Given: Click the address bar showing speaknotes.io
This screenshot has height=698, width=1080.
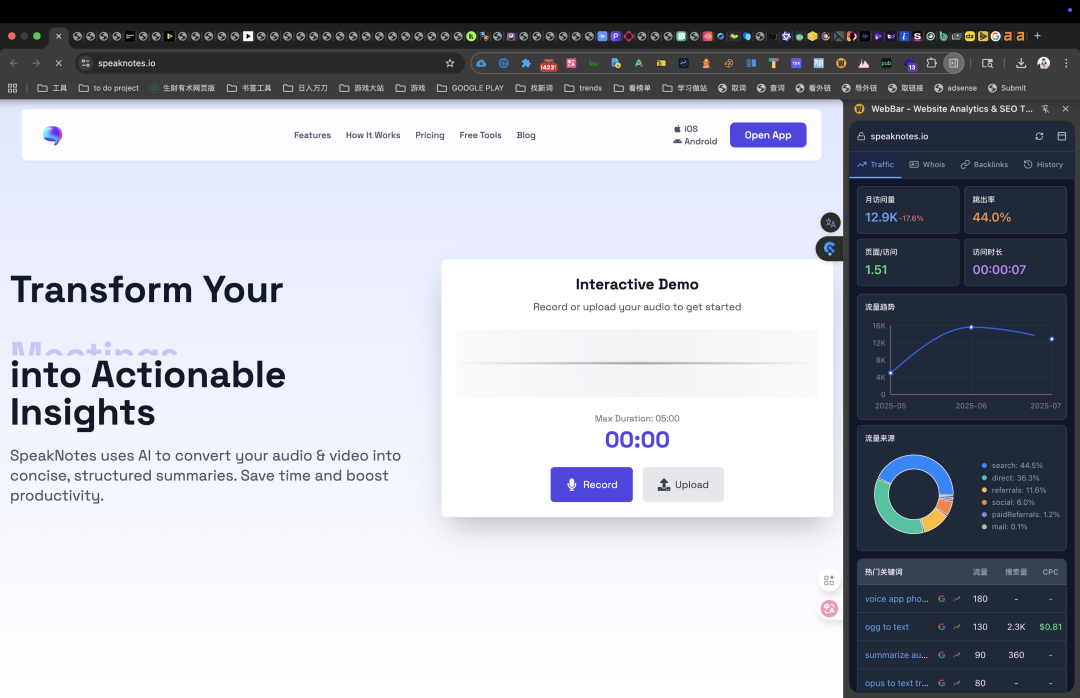Looking at the screenshot, I should [x=269, y=63].
